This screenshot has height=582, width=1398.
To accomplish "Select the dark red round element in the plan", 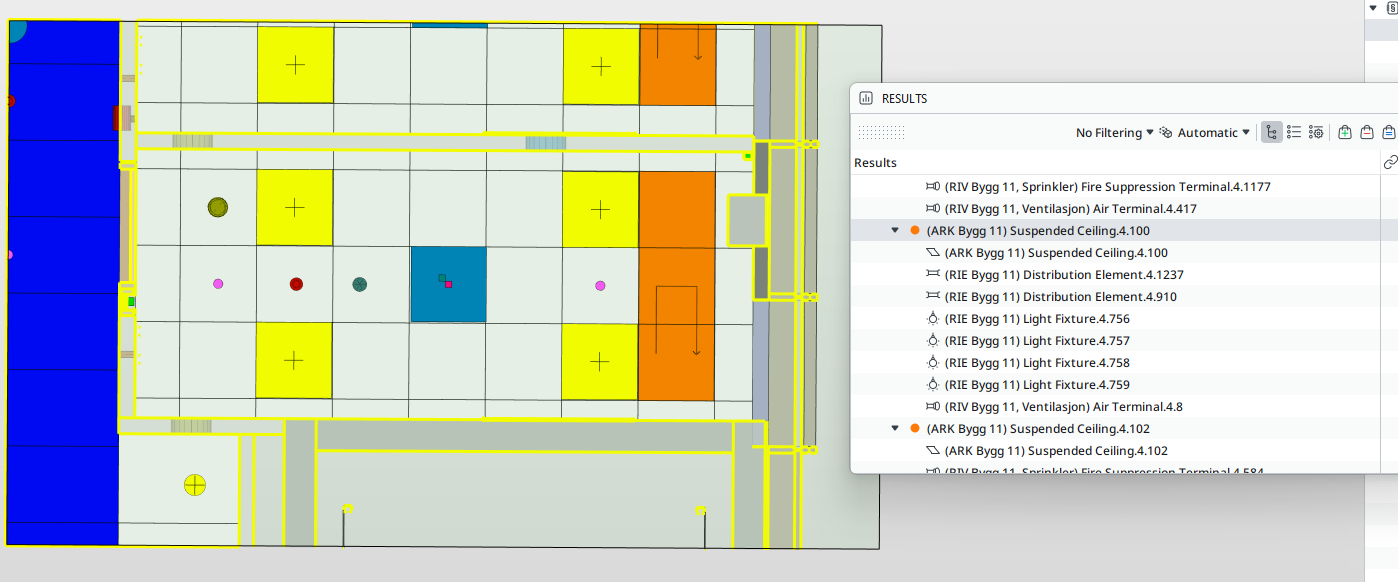I will [x=296, y=284].
